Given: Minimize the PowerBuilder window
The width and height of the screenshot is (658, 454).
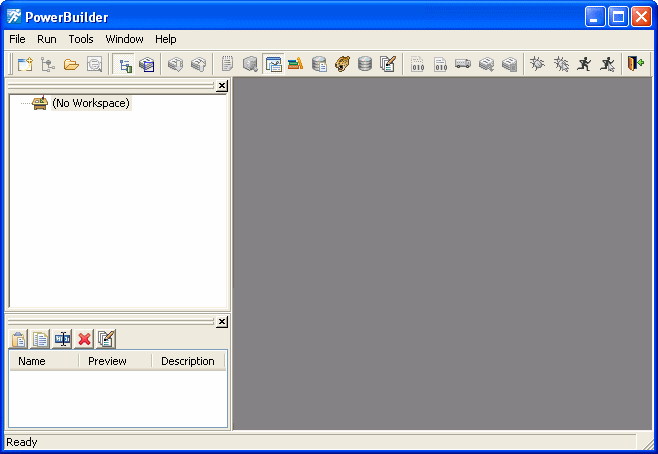Looking at the screenshot, I should (x=595, y=17).
